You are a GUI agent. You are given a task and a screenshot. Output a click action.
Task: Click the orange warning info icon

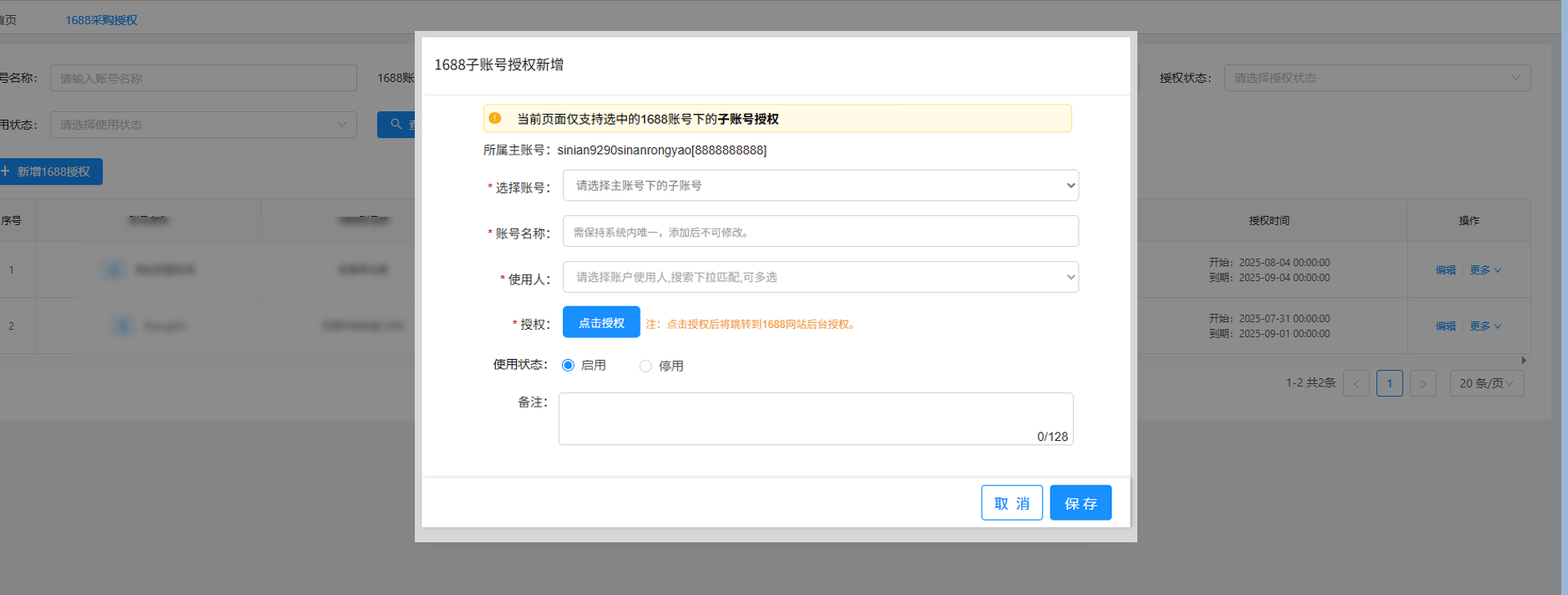[x=495, y=119]
